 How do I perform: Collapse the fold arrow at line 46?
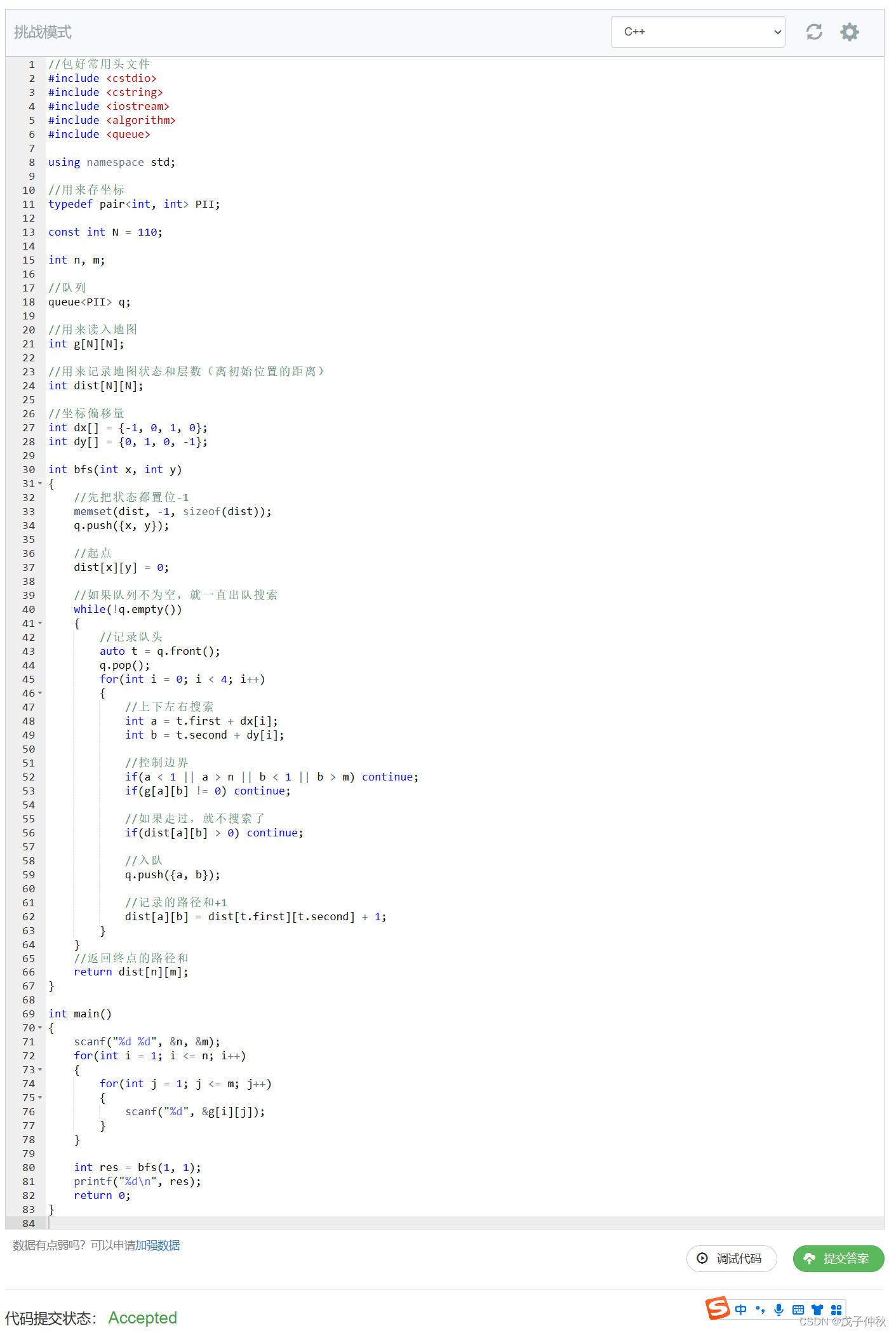pyautogui.click(x=40, y=693)
